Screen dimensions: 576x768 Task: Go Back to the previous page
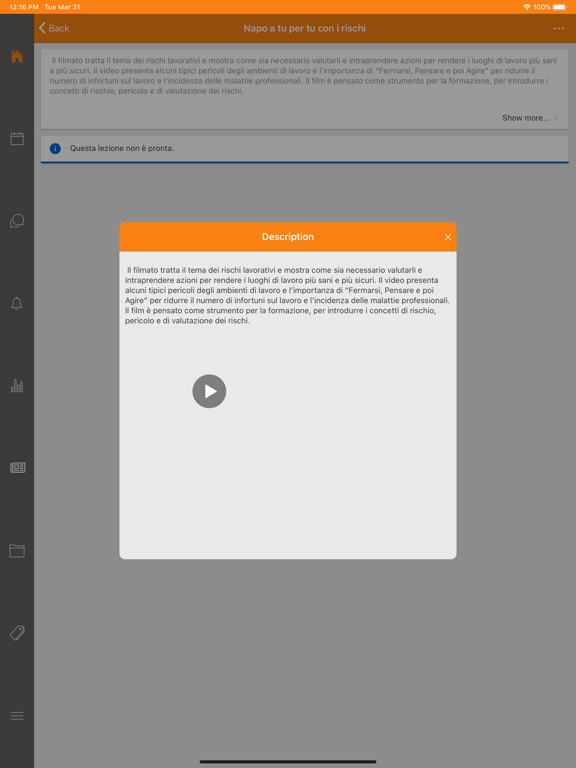pyautogui.click(x=54, y=28)
